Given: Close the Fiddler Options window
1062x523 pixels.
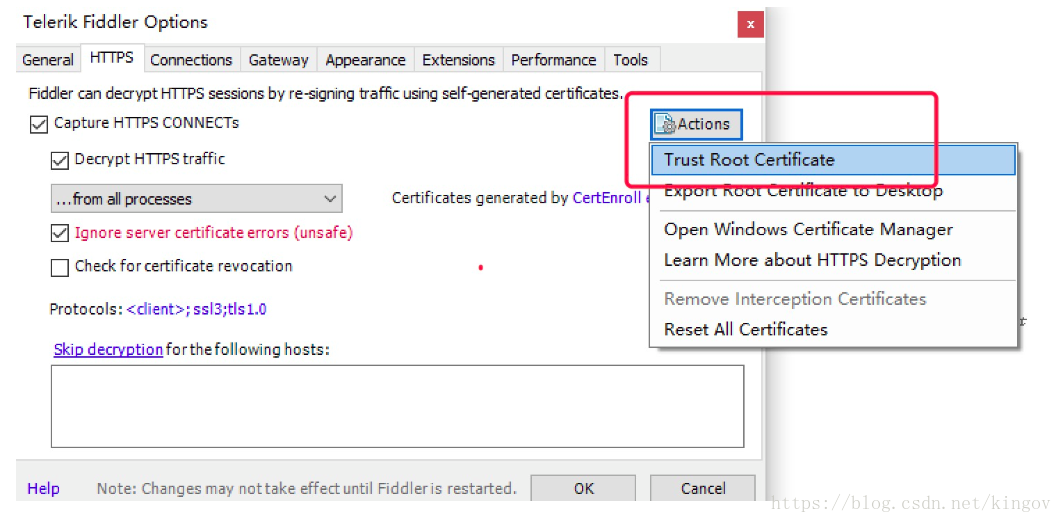Looking at the screenshot, I should (x=750, y=24).
